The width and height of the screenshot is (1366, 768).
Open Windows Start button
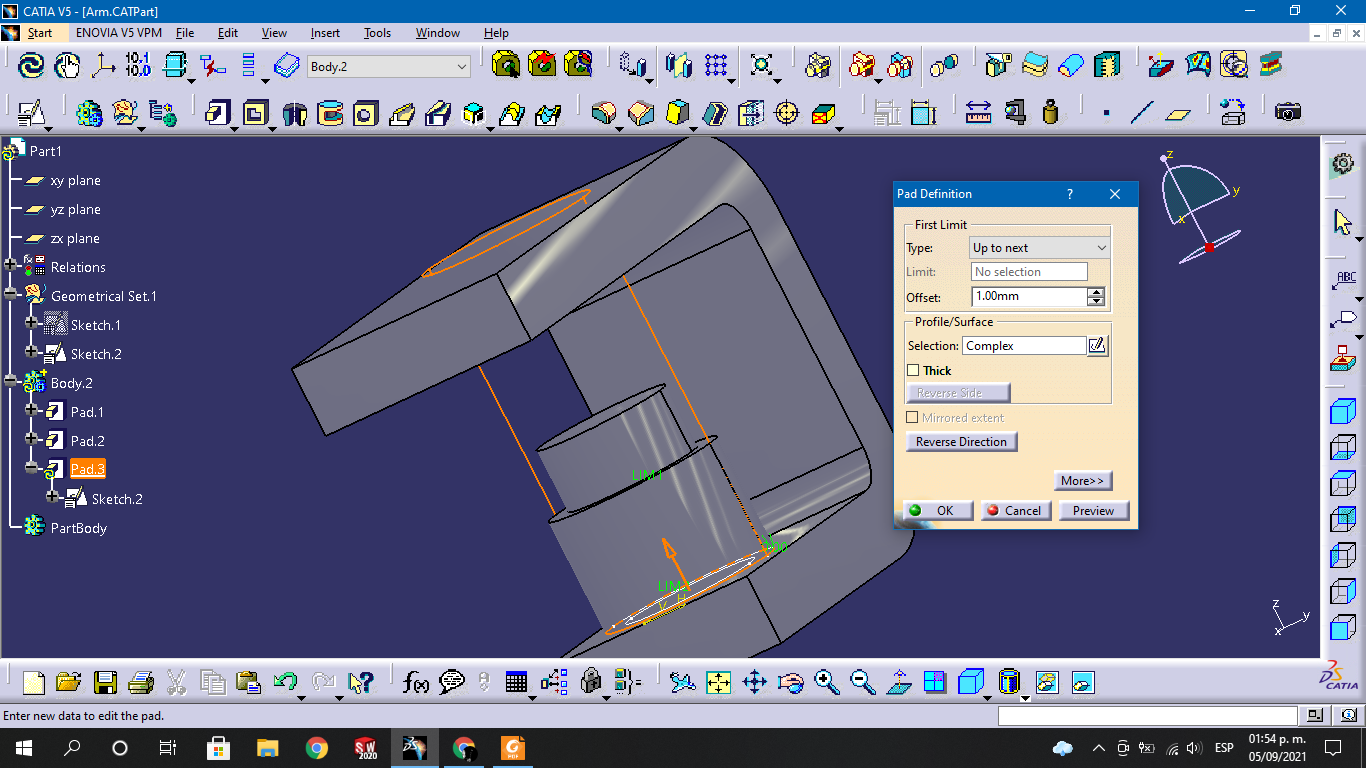[23, 748]
